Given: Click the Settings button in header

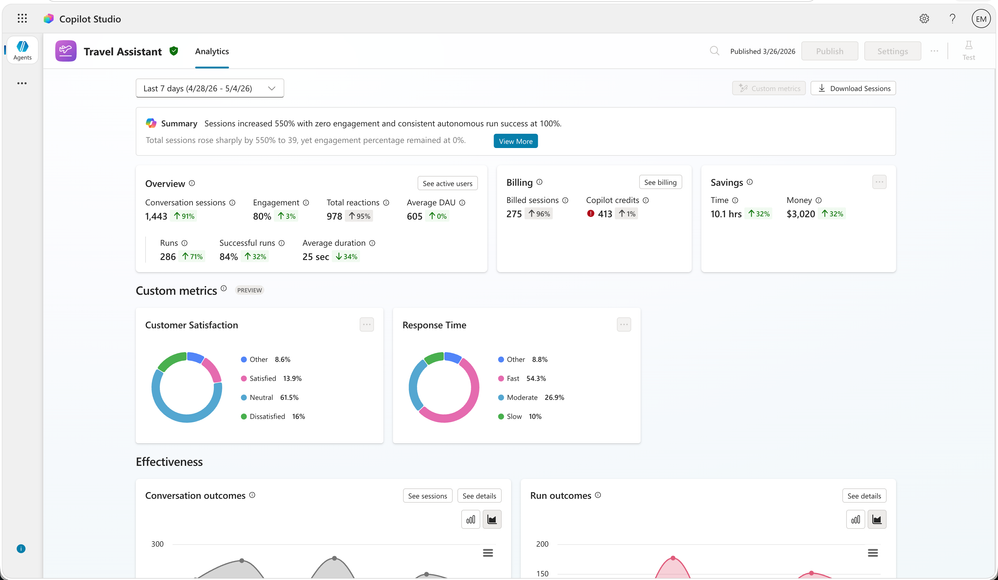Looking at the screenshot, I should point(892,51).
